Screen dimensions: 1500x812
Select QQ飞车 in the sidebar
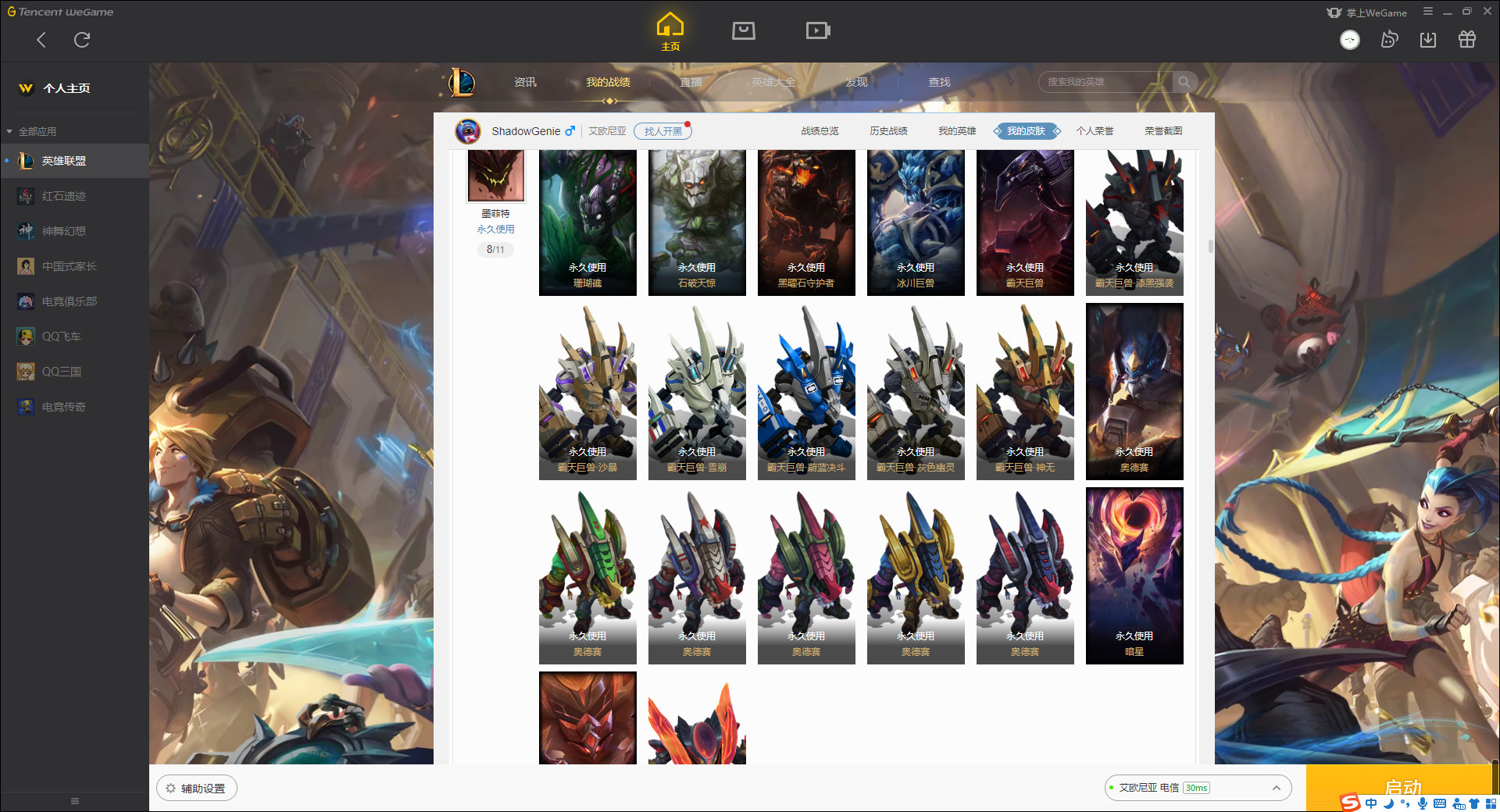(74, 337)
